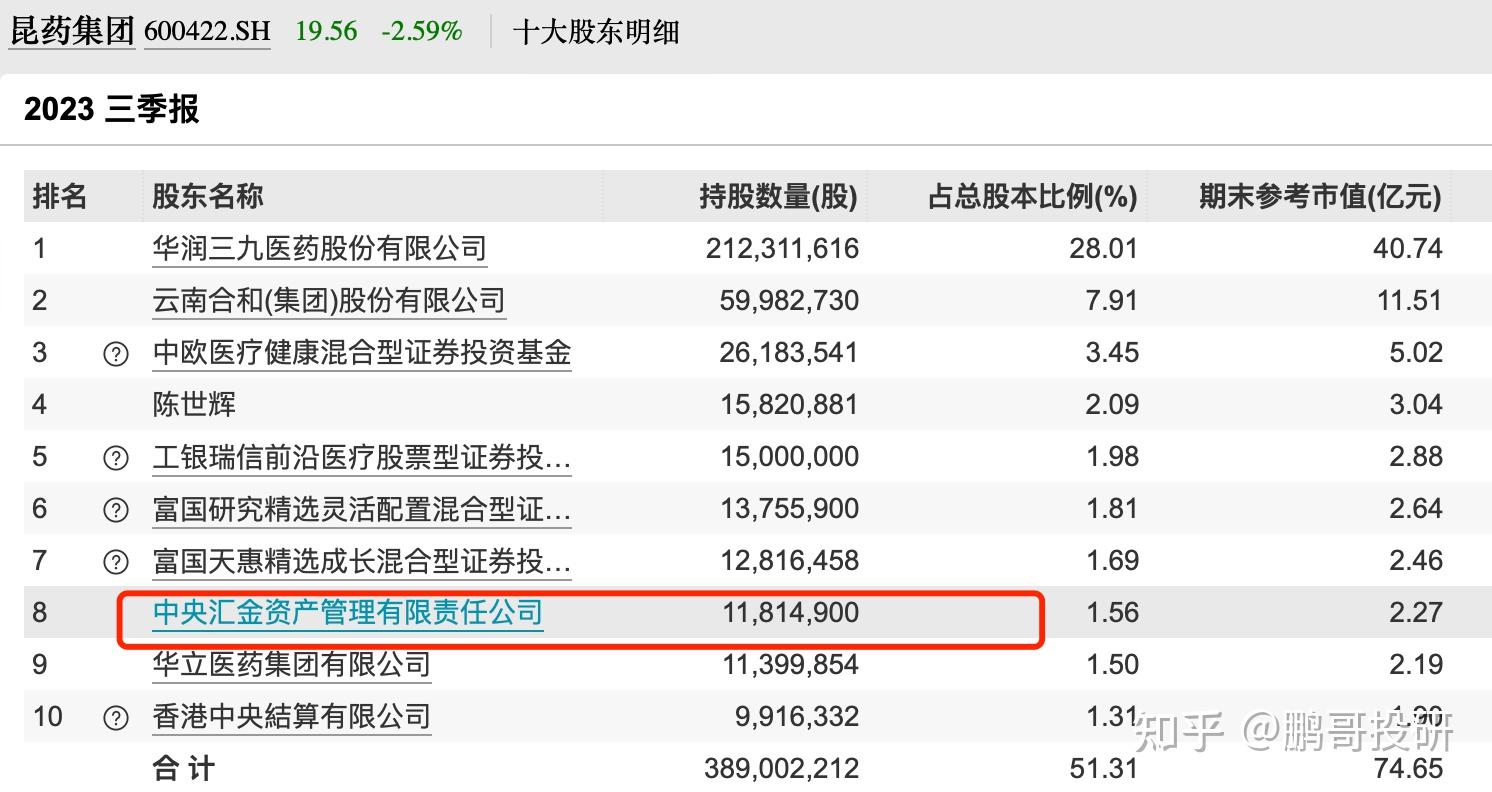Open shareholder 华润三九医药股份有限公司
The image size is (1492, 792).
coord(319,248)
